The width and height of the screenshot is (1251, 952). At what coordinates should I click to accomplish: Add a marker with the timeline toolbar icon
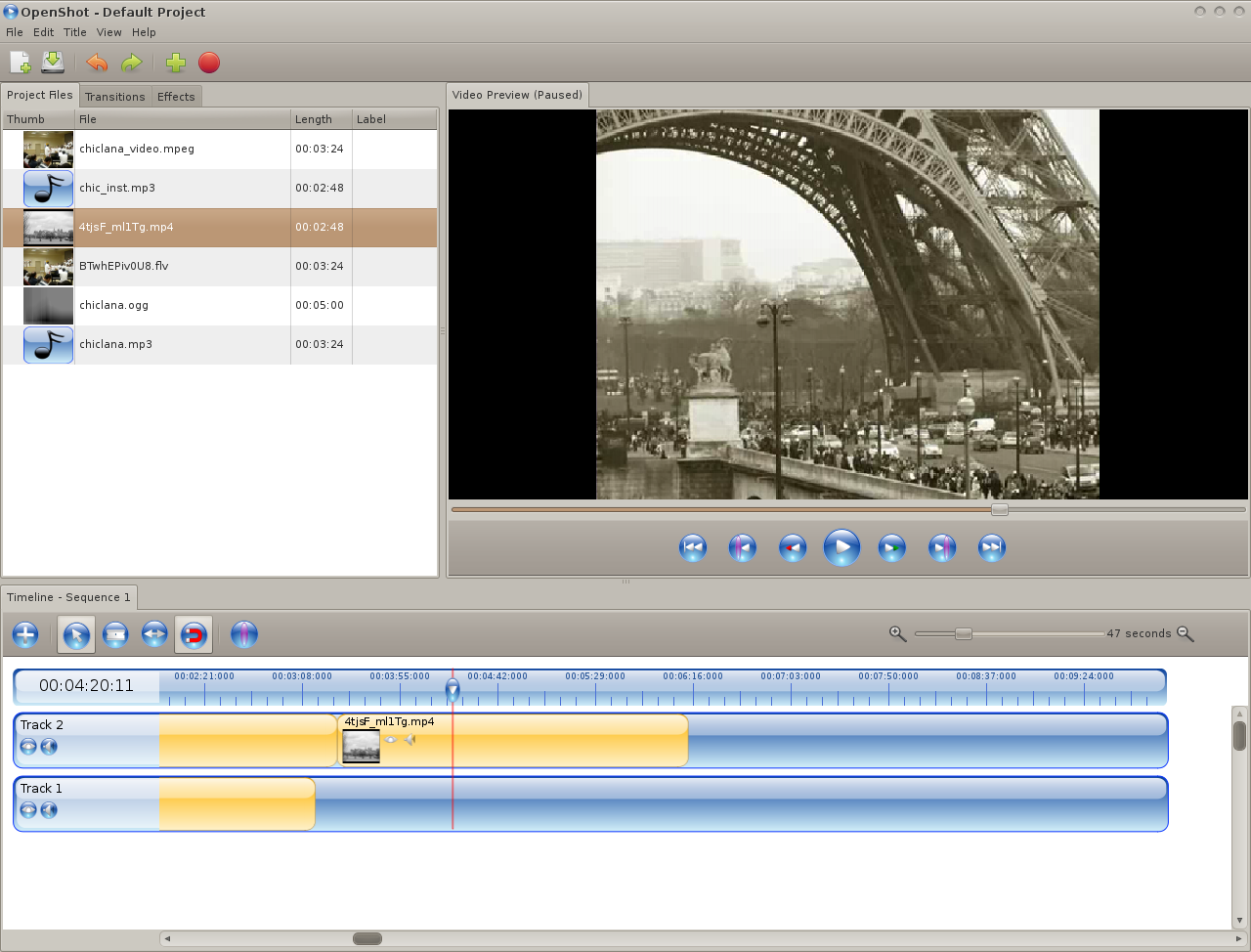[x=244, y=634]
